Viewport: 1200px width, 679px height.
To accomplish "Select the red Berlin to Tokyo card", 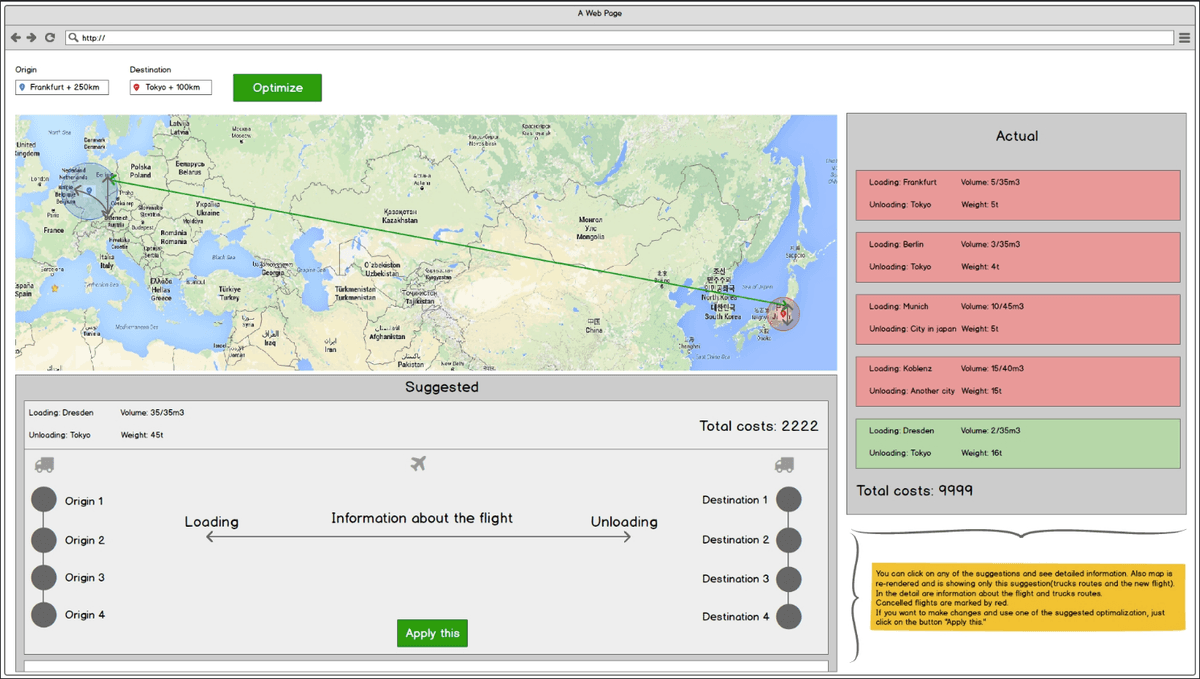I will (1017, 257).
